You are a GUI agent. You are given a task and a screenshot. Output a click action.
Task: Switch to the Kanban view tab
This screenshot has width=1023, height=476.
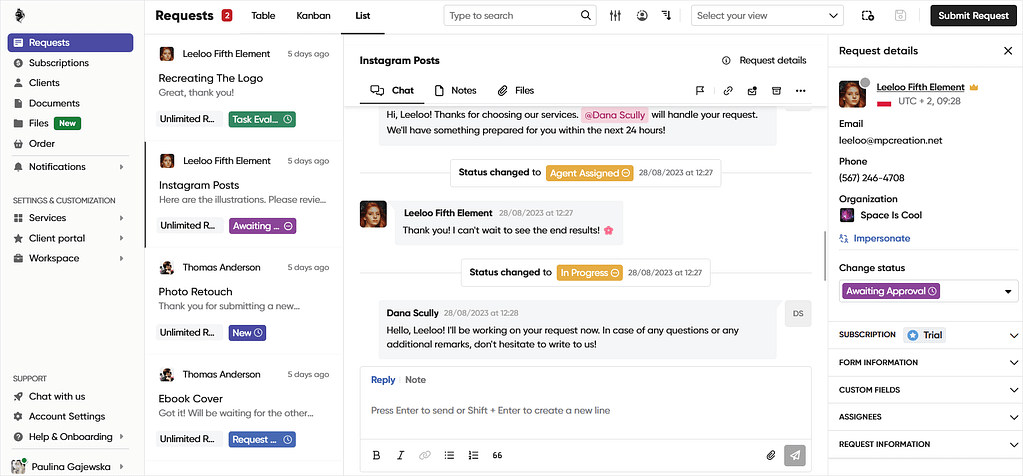313,16
